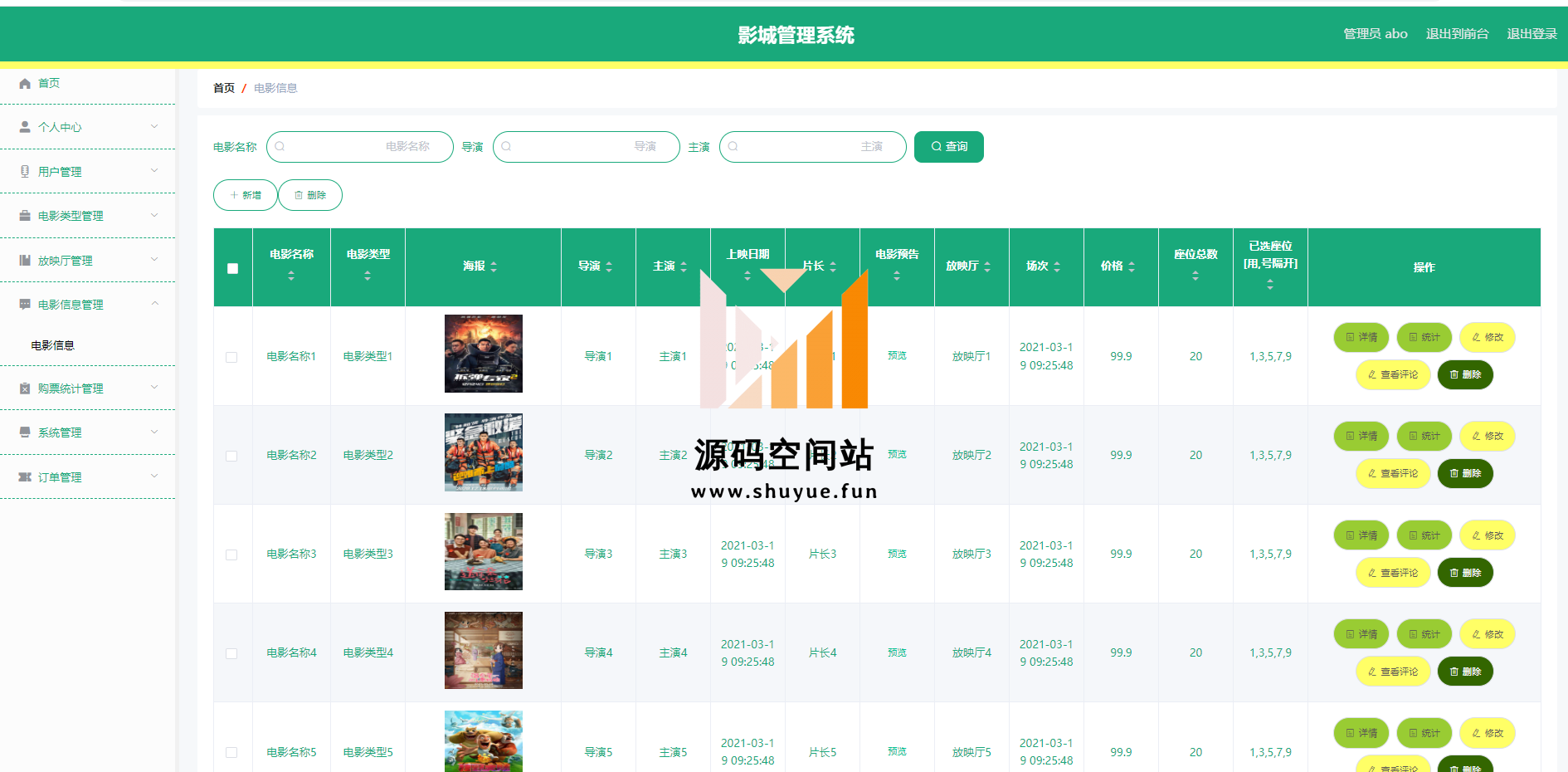Click the search icon in 导演 field
The height and width of the screenshot is (772, 1568).
click(507, 146)
